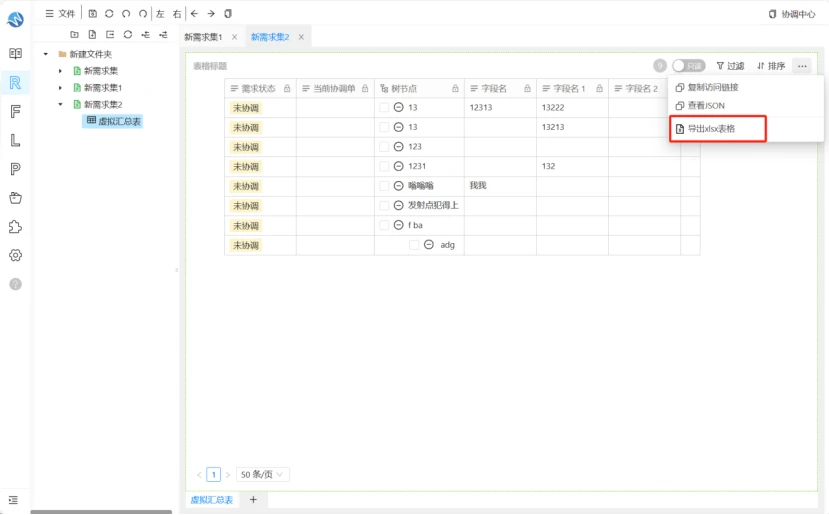This screenshot has height=515, width=829.
Task: Click the app logo icon
Action: 15,20
